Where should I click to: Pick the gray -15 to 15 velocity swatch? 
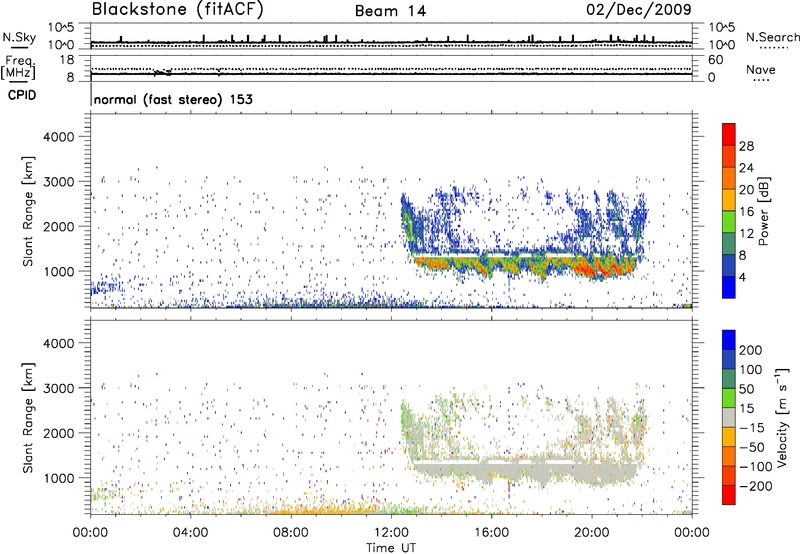729,418
